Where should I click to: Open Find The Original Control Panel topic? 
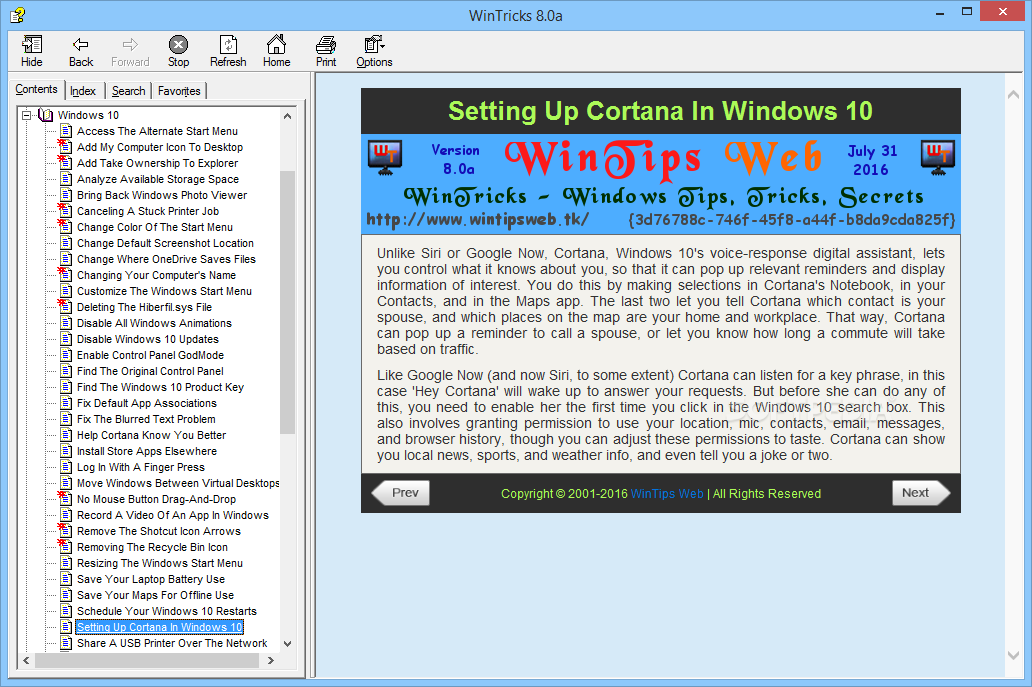(x=150, y=371)
